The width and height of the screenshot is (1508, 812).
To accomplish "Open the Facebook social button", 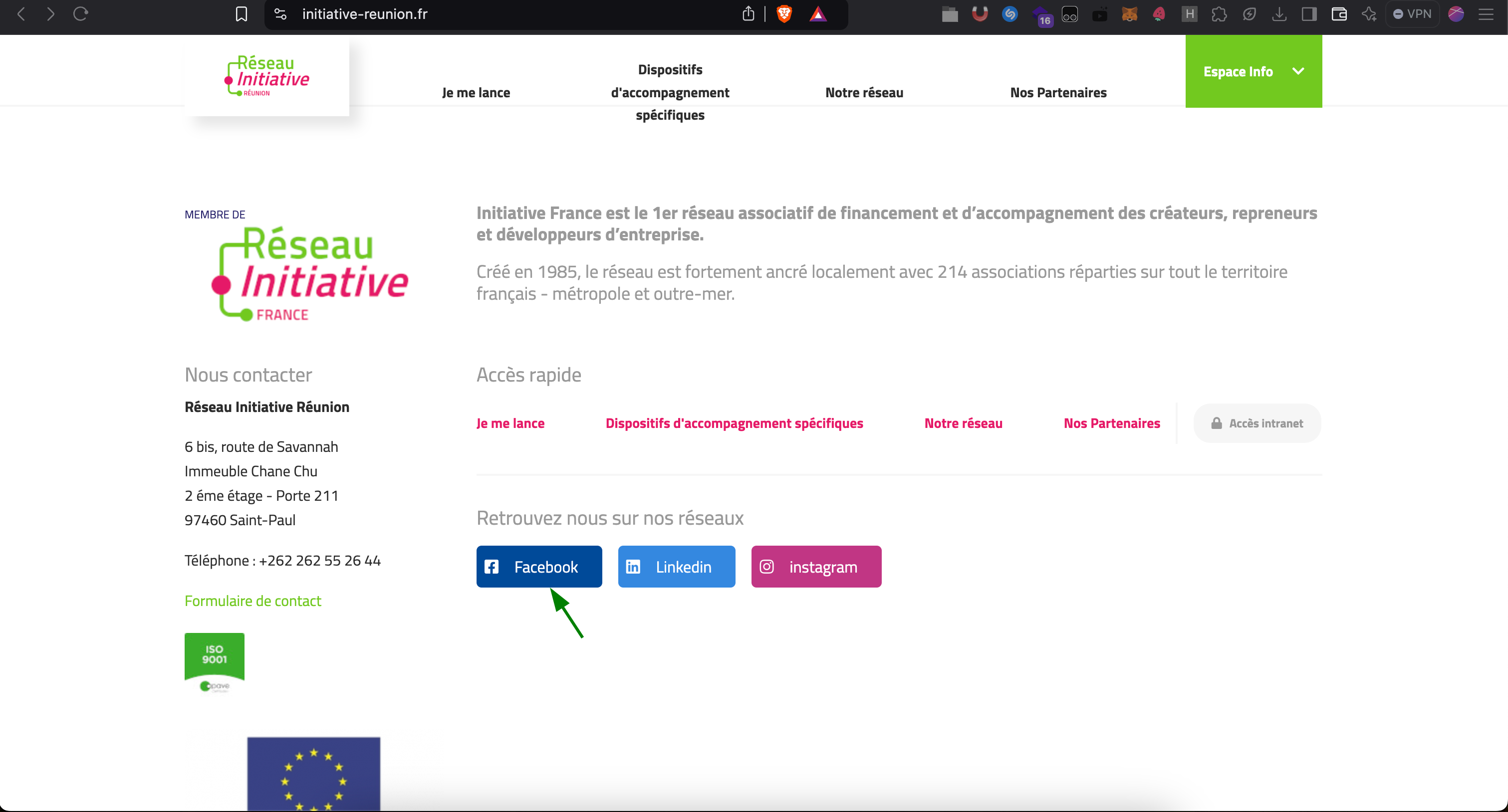I will (538, 566).
